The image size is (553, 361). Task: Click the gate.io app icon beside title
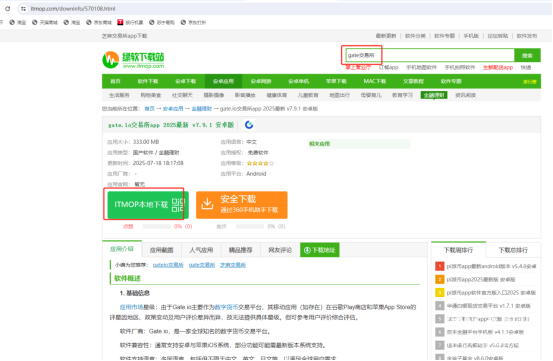[249, 125]
